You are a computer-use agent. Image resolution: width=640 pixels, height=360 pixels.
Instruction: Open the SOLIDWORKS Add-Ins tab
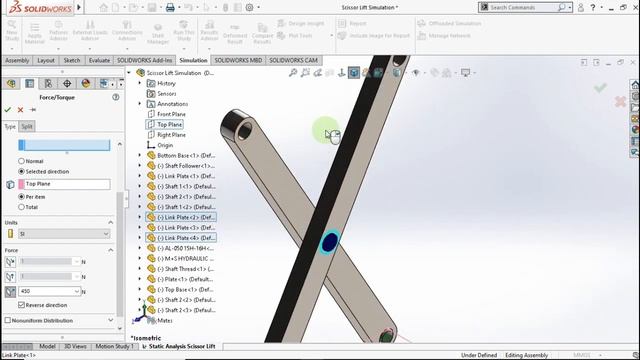coord(144,60)
